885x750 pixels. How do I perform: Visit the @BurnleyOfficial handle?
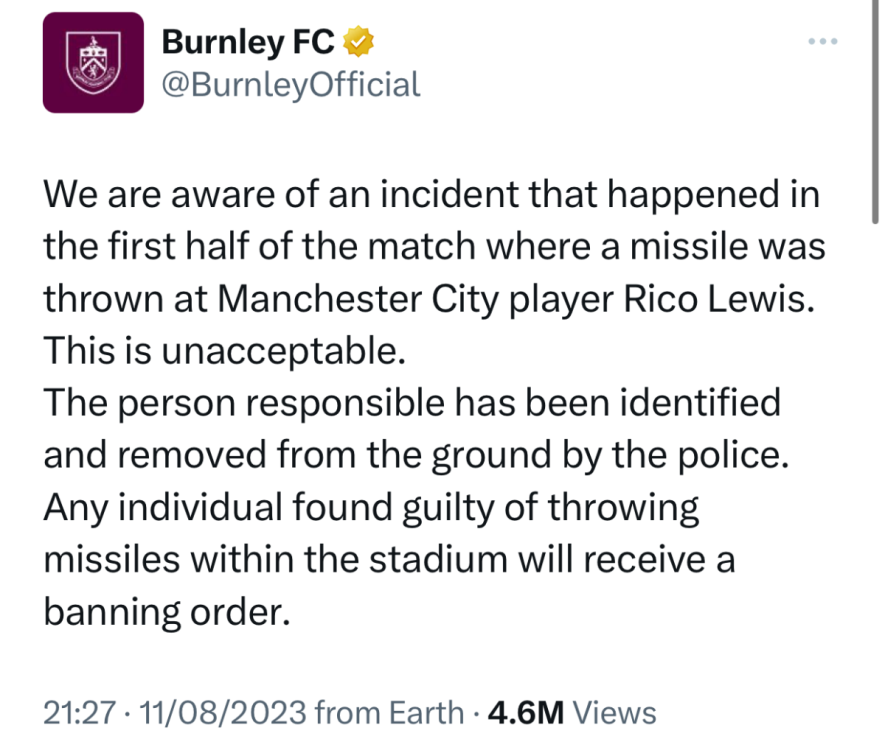click(291, 84)
